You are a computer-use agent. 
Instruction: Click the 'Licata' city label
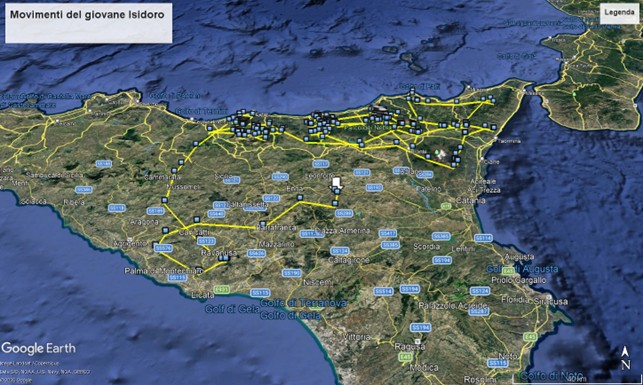[x=203, y=295]
